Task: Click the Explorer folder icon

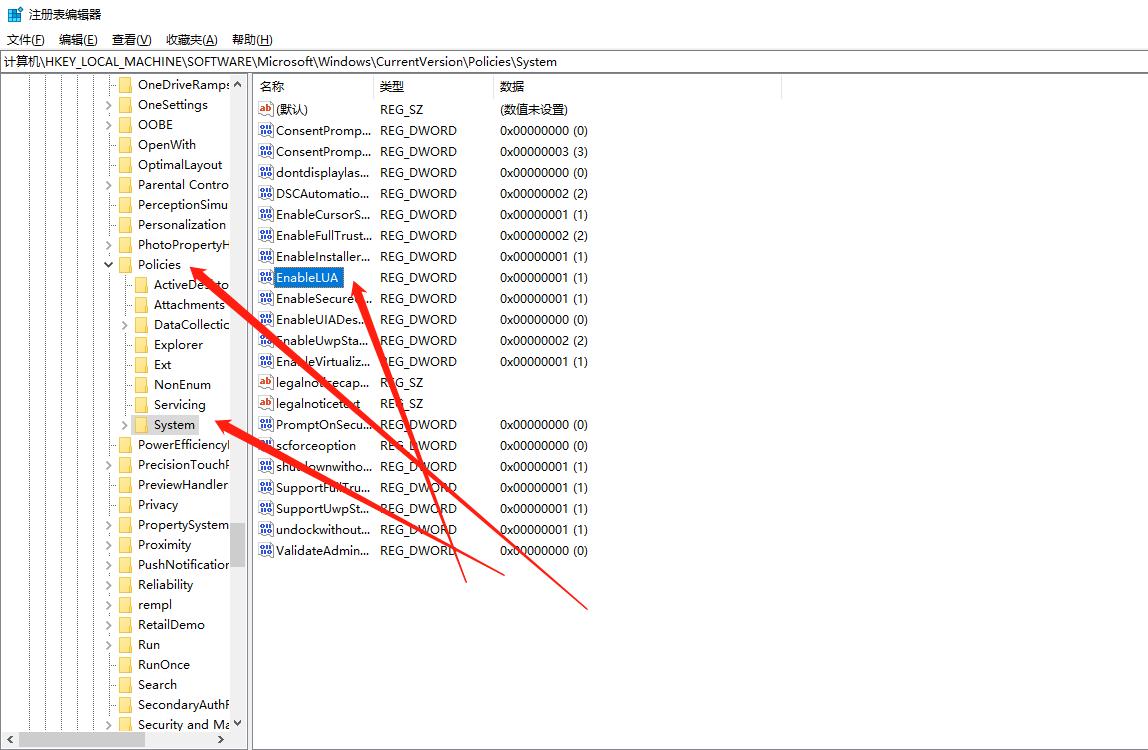Action: pyautogui.click(x=141, y=344)
